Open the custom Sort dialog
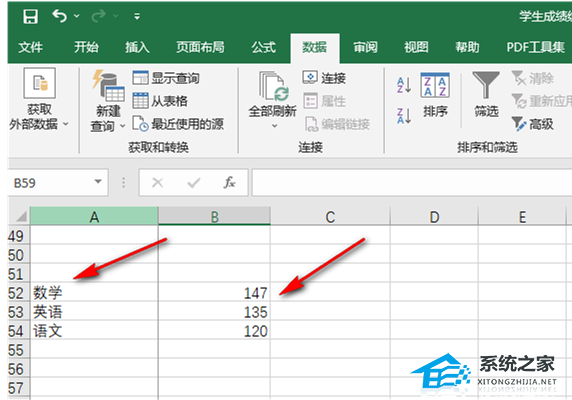This screenshot has height=400, width=572. point(435,95)
